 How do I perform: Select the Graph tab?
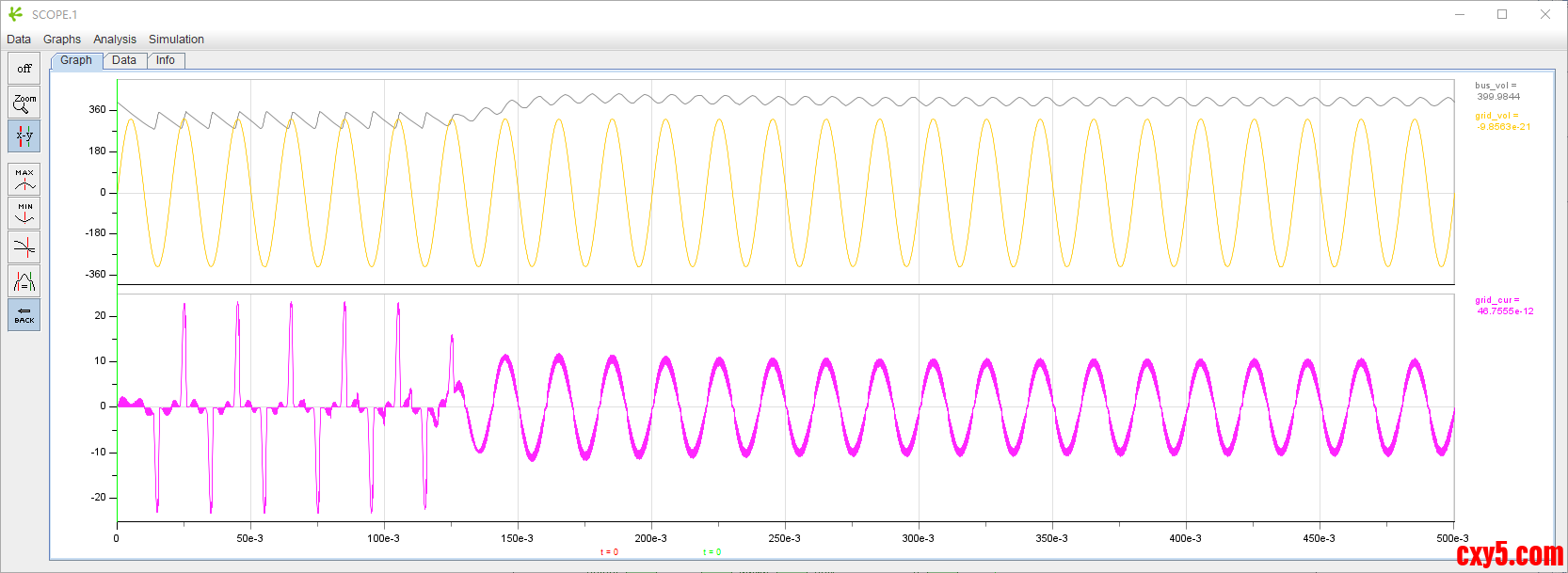click(76, 60)
